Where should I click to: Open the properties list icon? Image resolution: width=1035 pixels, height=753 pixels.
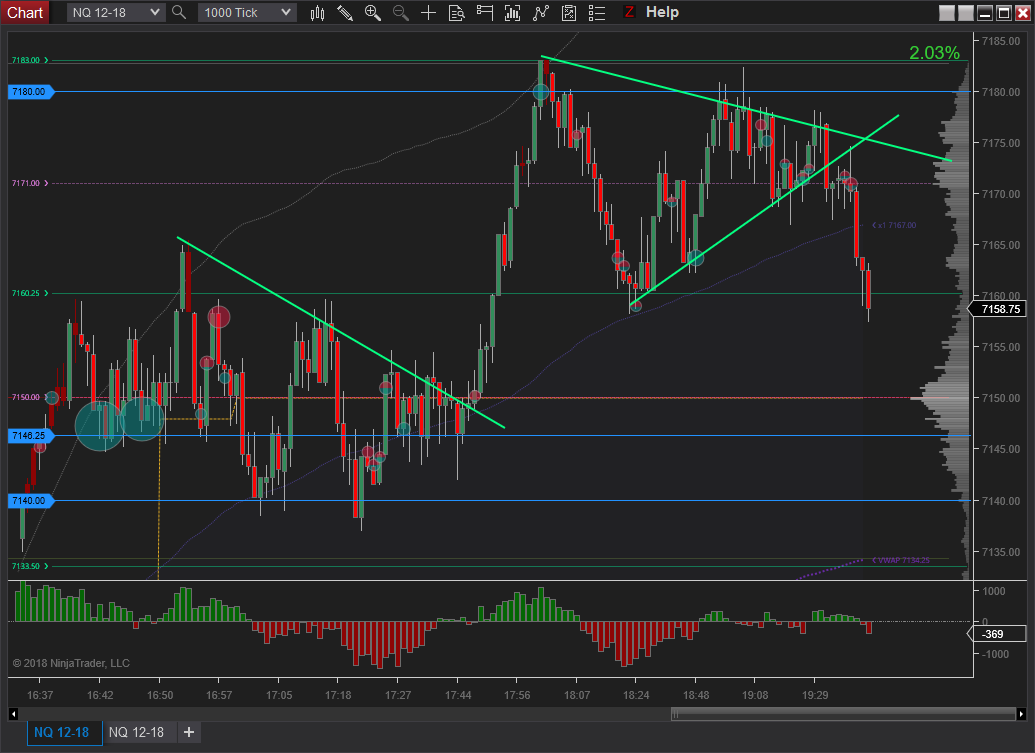pos(597,13)
